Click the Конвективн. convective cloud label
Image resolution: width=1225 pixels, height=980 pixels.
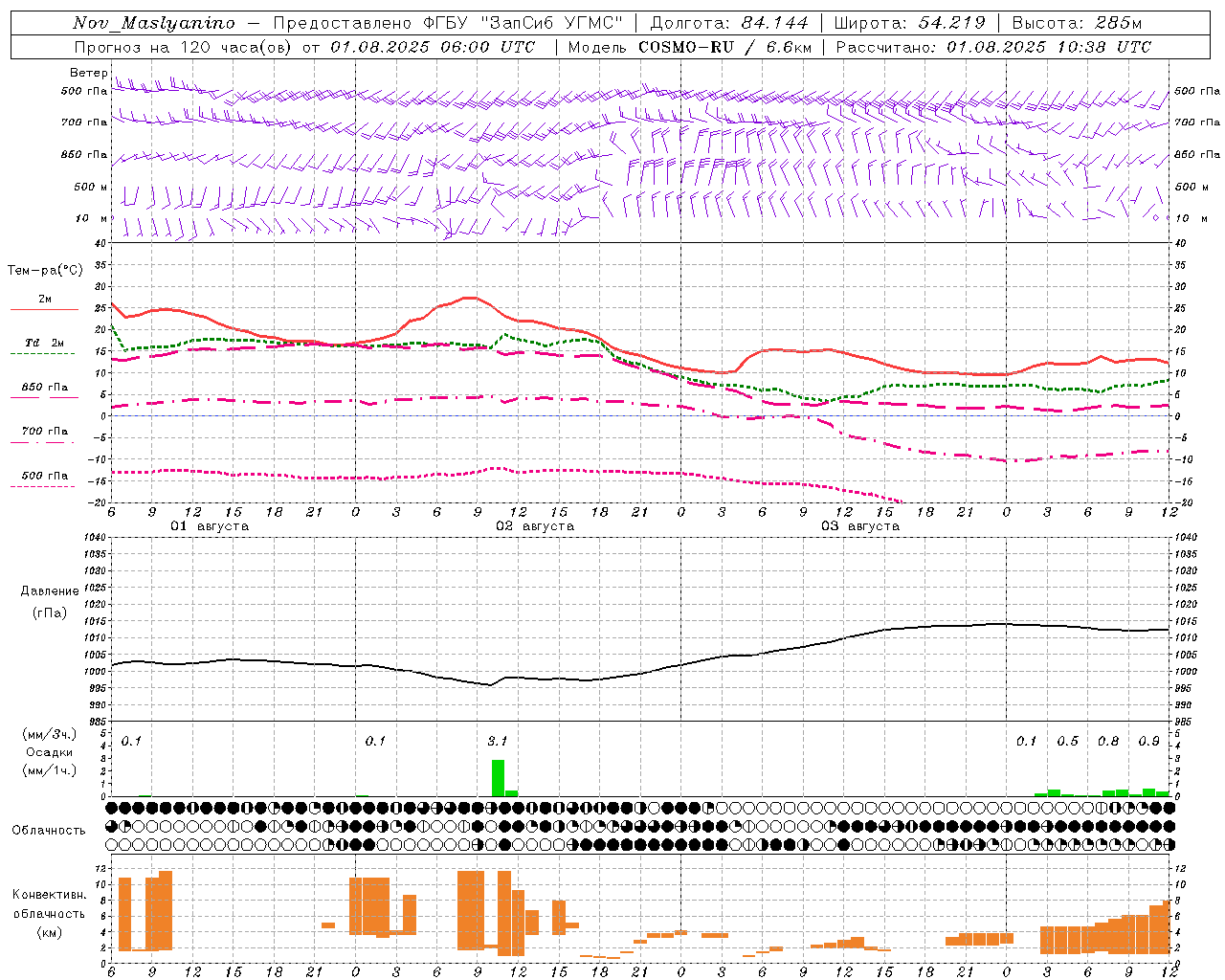coord(49,895)
